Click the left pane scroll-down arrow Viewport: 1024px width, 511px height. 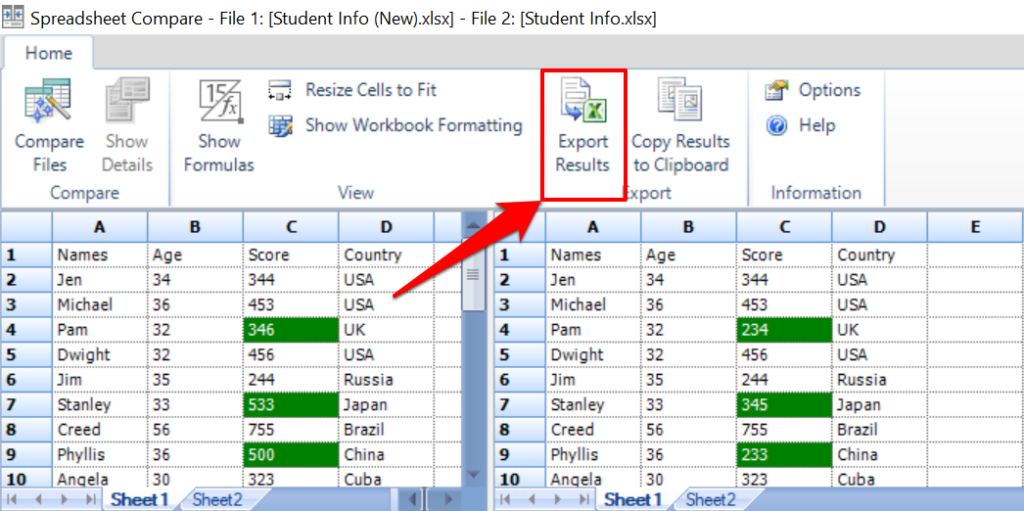473,474
